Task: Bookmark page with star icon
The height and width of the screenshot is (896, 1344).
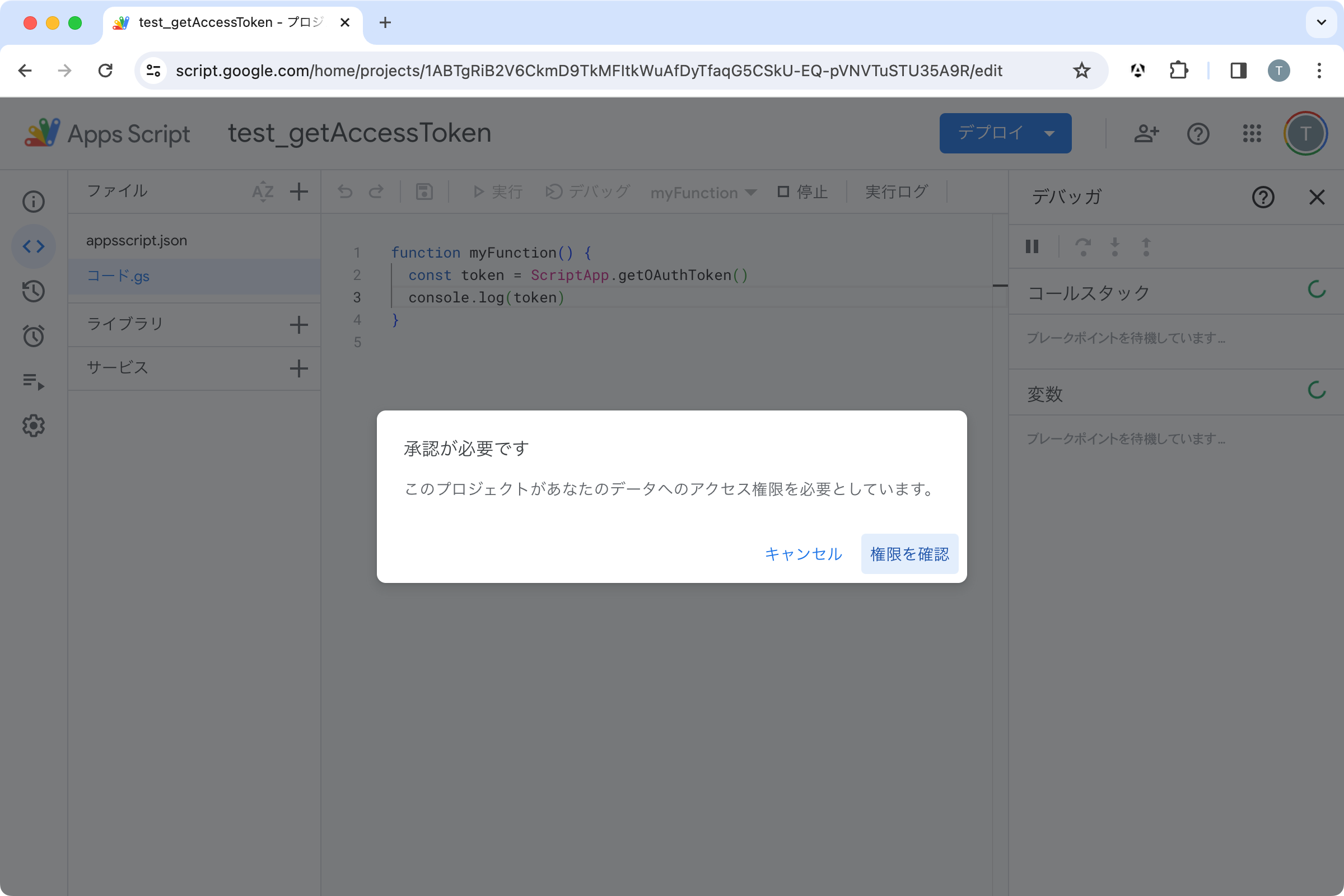Action: click(x=1081, y=71)
